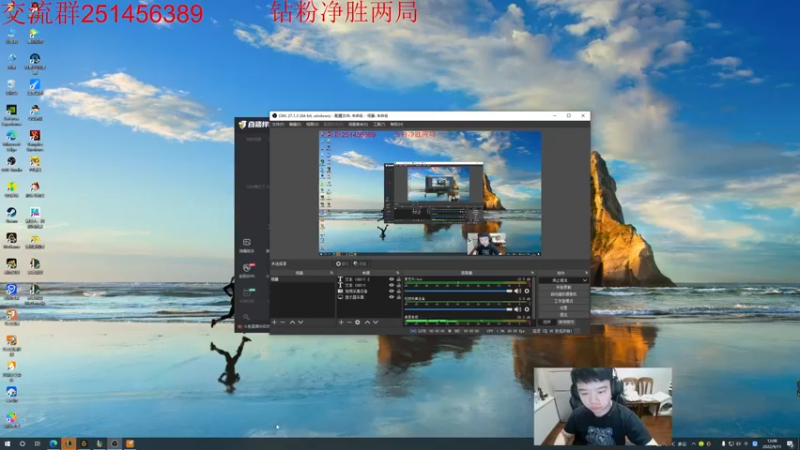
Task: Open the 帮助 menu in OBS
Action: [397, 124]
